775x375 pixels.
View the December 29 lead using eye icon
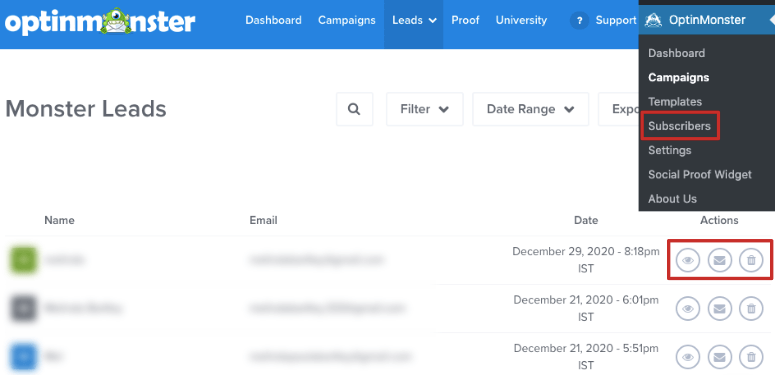(688, 260)
